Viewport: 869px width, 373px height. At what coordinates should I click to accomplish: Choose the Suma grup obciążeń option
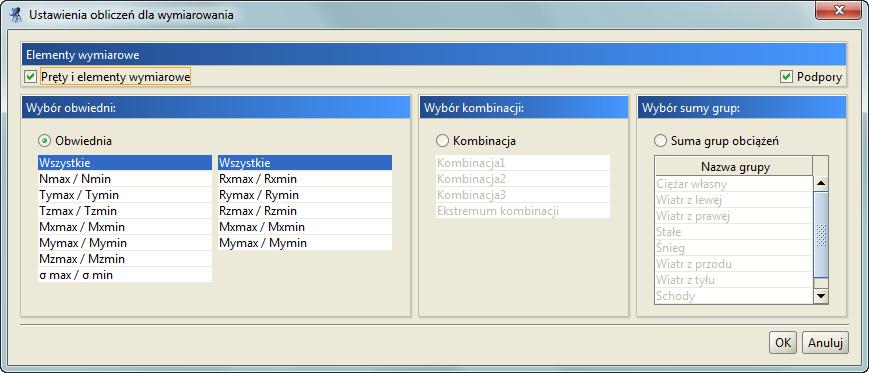(661, 141)
